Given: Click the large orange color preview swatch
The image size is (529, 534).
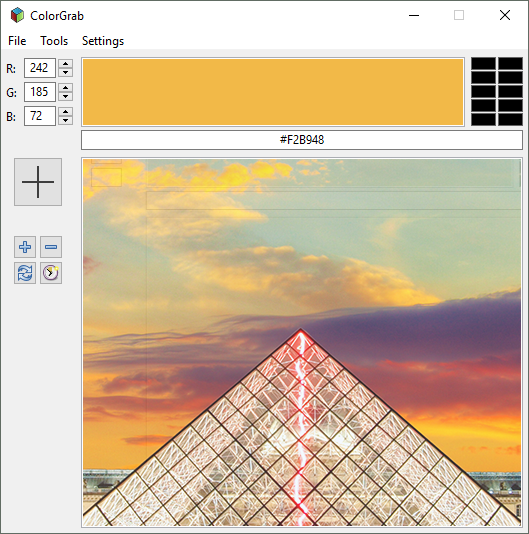Looking at the screenshot, I should [273, 92].
